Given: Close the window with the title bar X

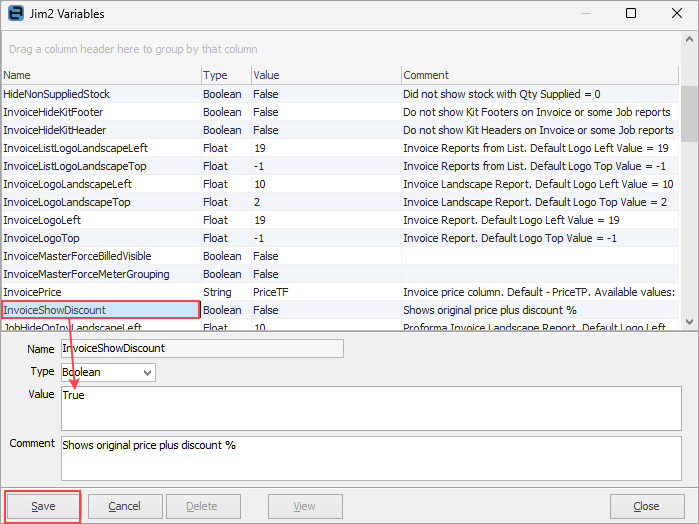Looking at the screenshot, I should 676,14.
